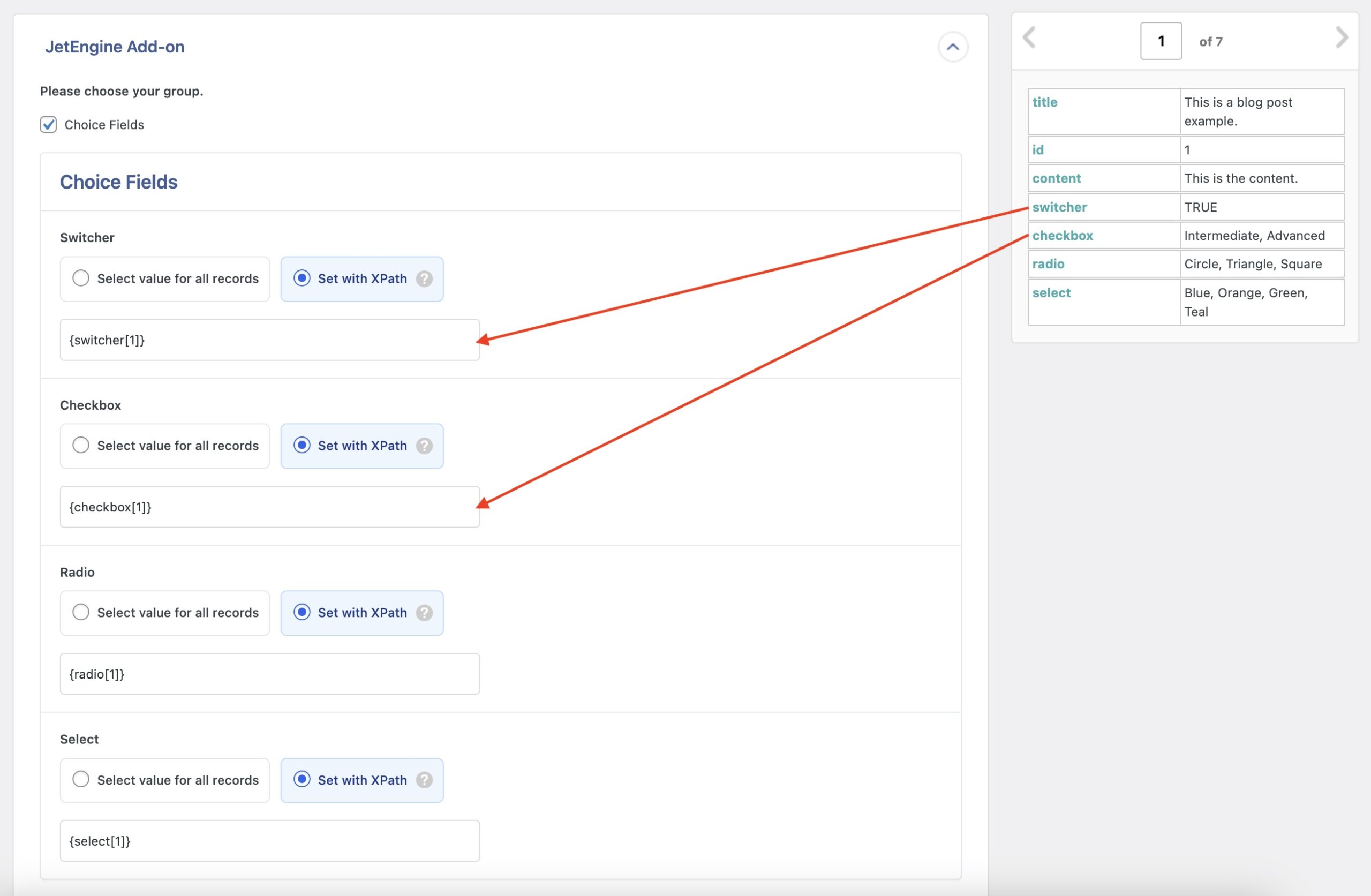Click inside the select XPath field

(269, 841)
